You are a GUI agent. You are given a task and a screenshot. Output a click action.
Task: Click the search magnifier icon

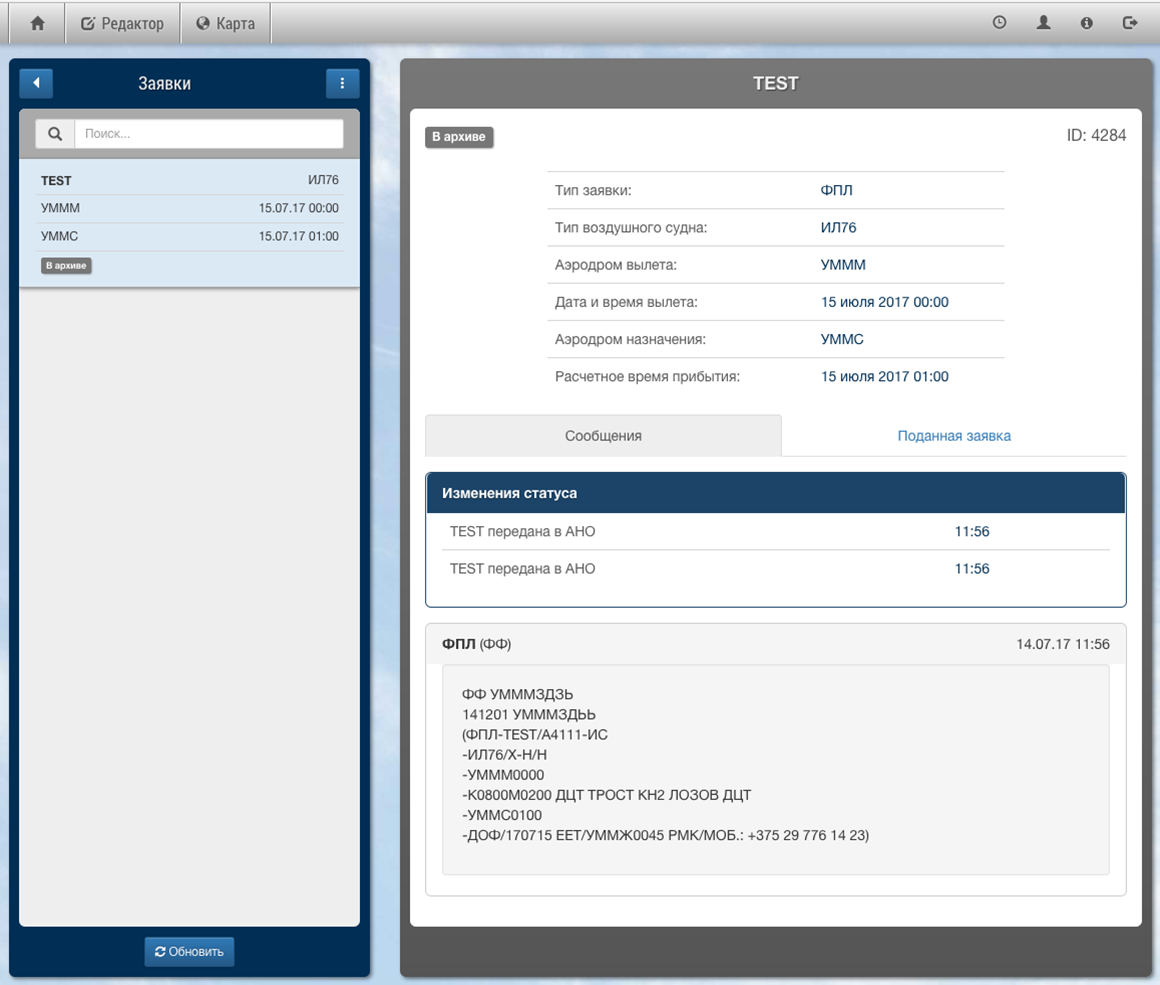[x=55, y=134]
